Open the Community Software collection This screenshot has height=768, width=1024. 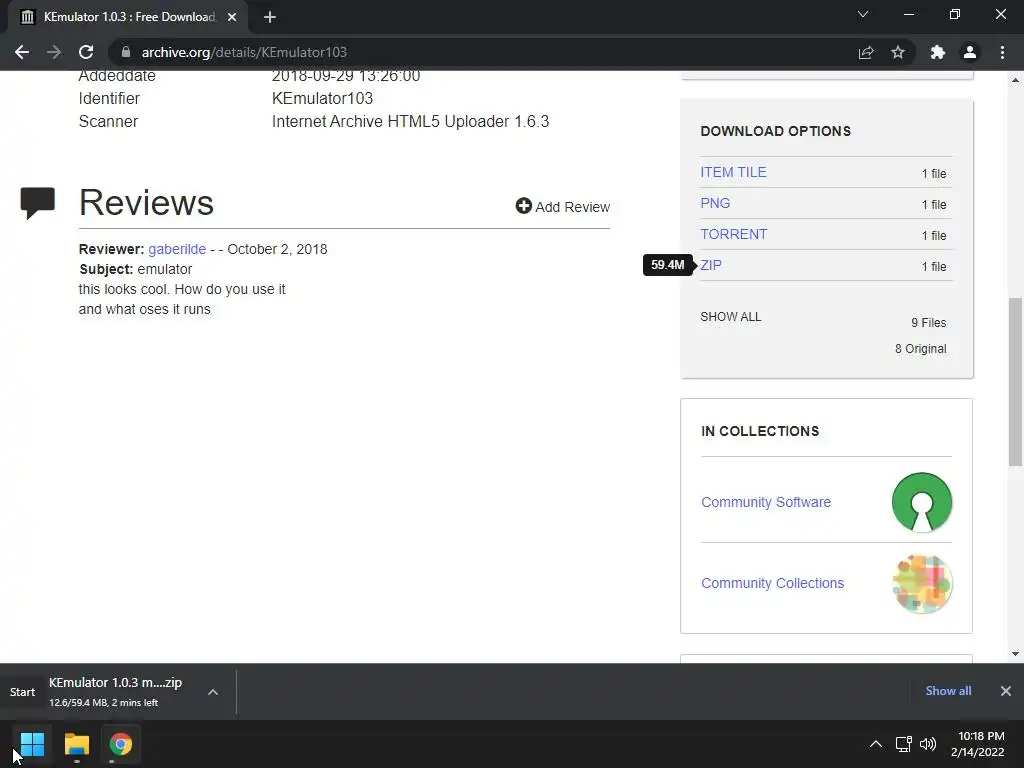point(766,502)
